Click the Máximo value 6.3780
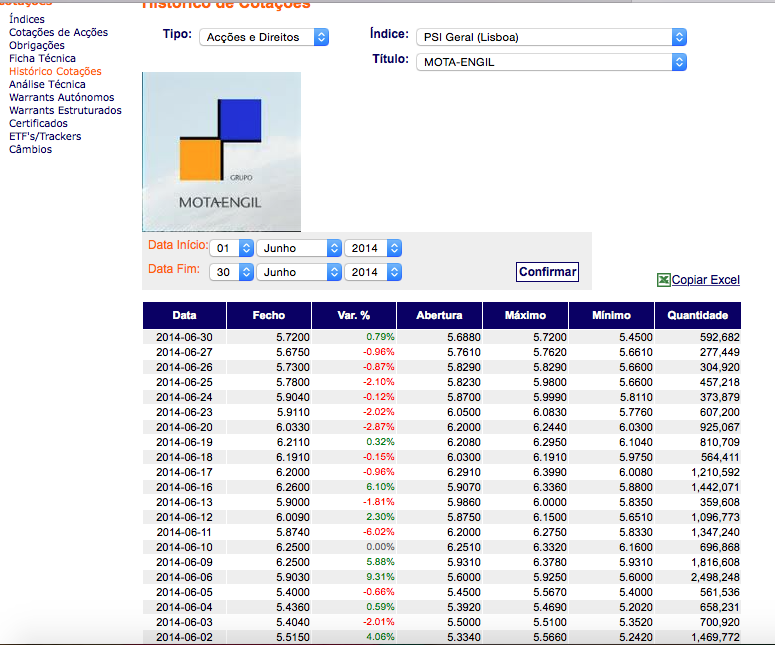Viewport: 775px width, 645px height. (550, 562)
